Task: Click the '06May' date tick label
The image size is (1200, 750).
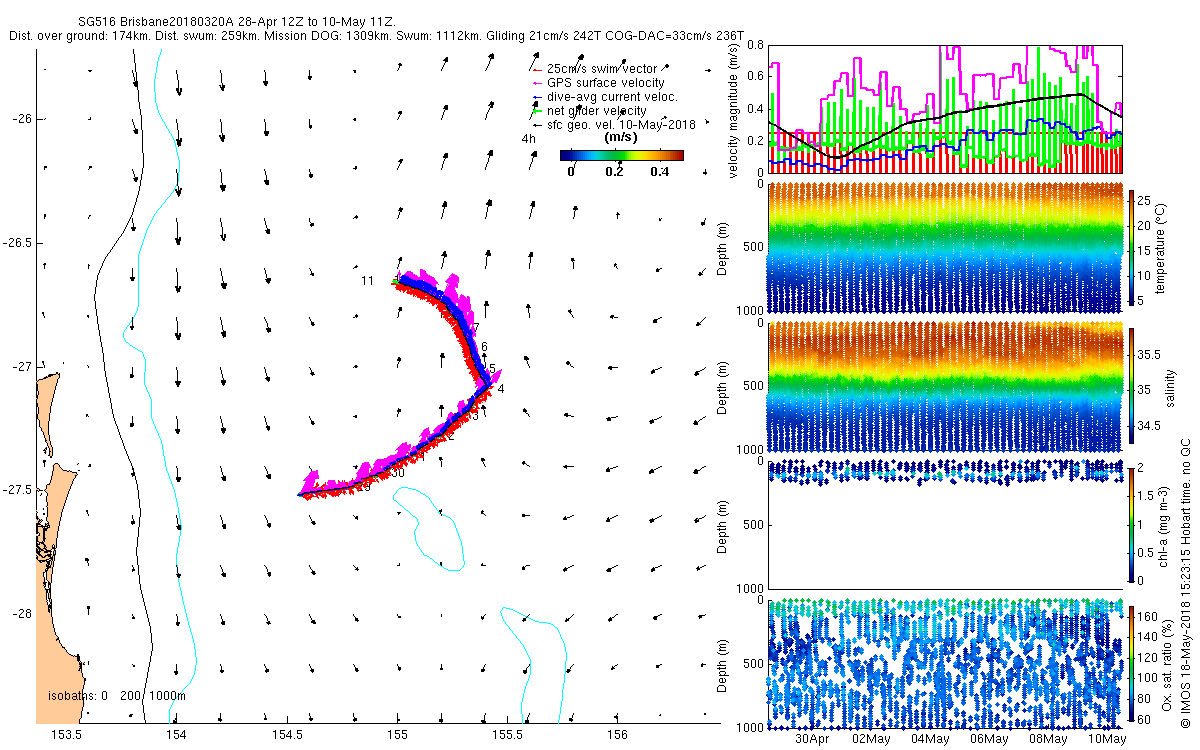Action: coord(989,739)
